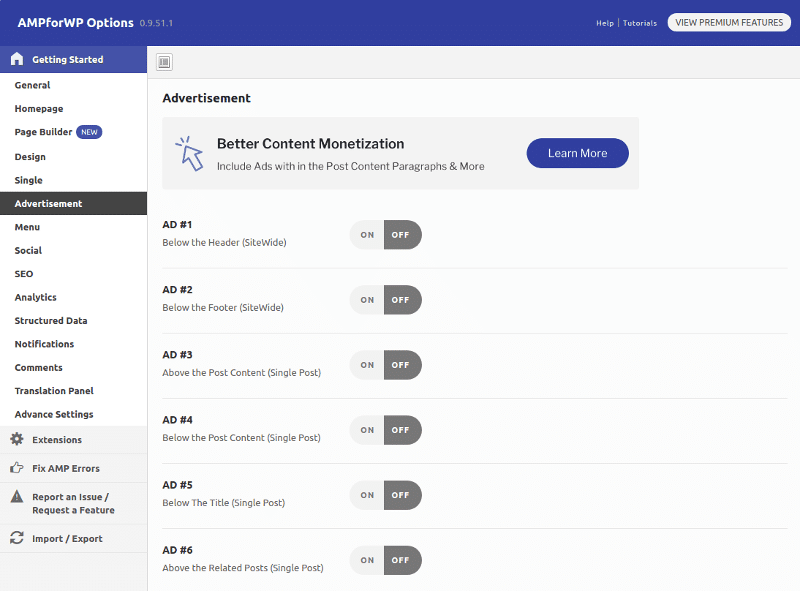Click OFF on AD #4 switch

pyautogui.click(x=403, y=430)
